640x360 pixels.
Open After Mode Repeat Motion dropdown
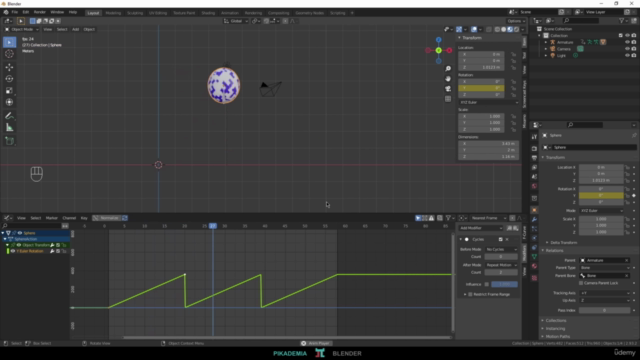coord(501,265)
